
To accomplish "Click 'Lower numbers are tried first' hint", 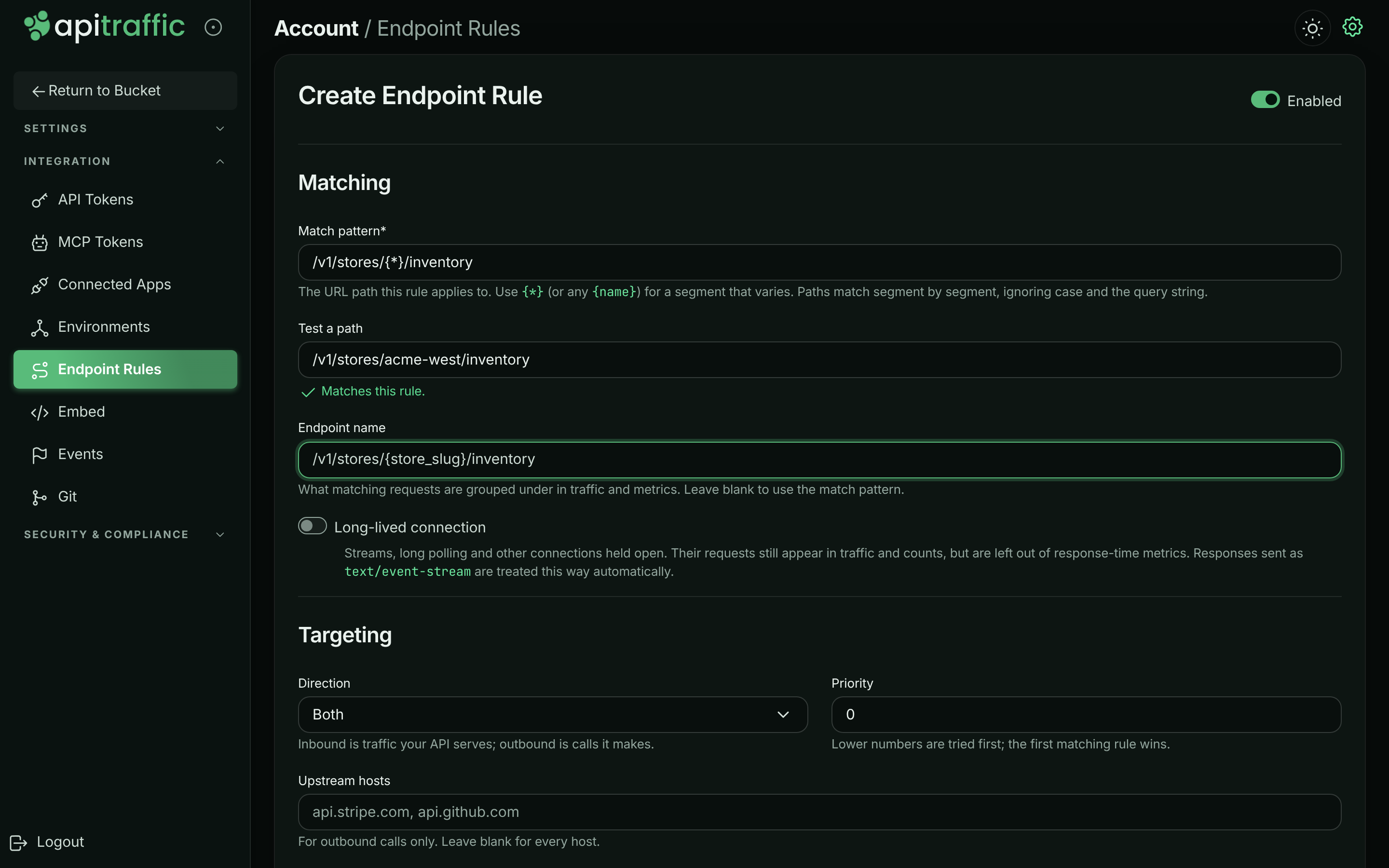I will coord(1000,744).
